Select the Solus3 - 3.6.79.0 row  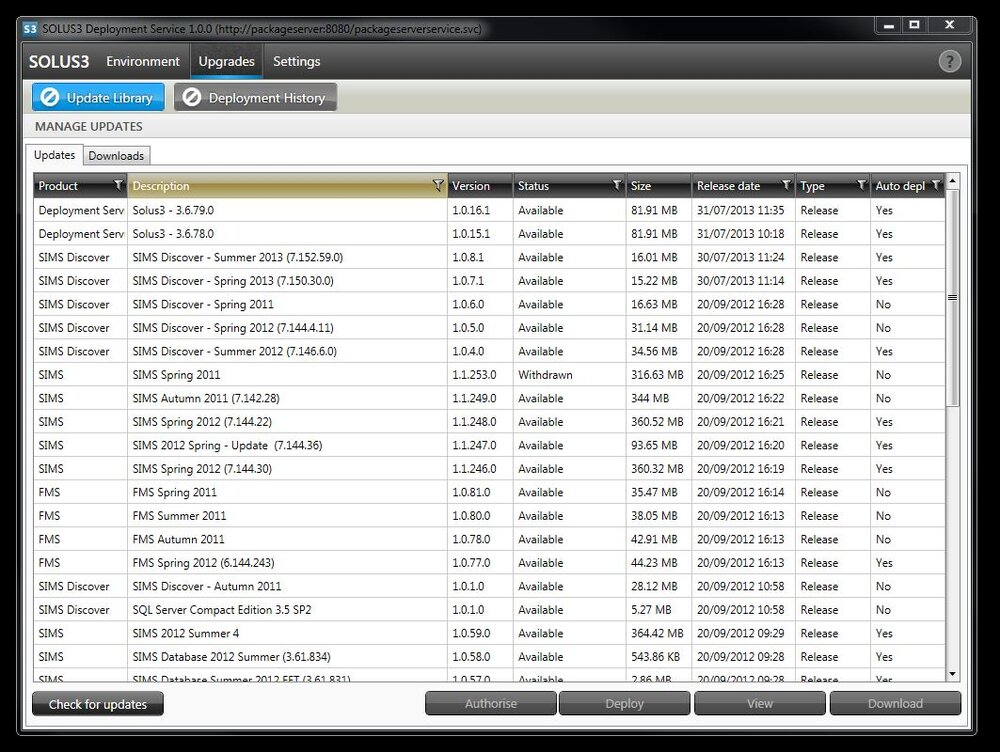(x=489, y=210)
